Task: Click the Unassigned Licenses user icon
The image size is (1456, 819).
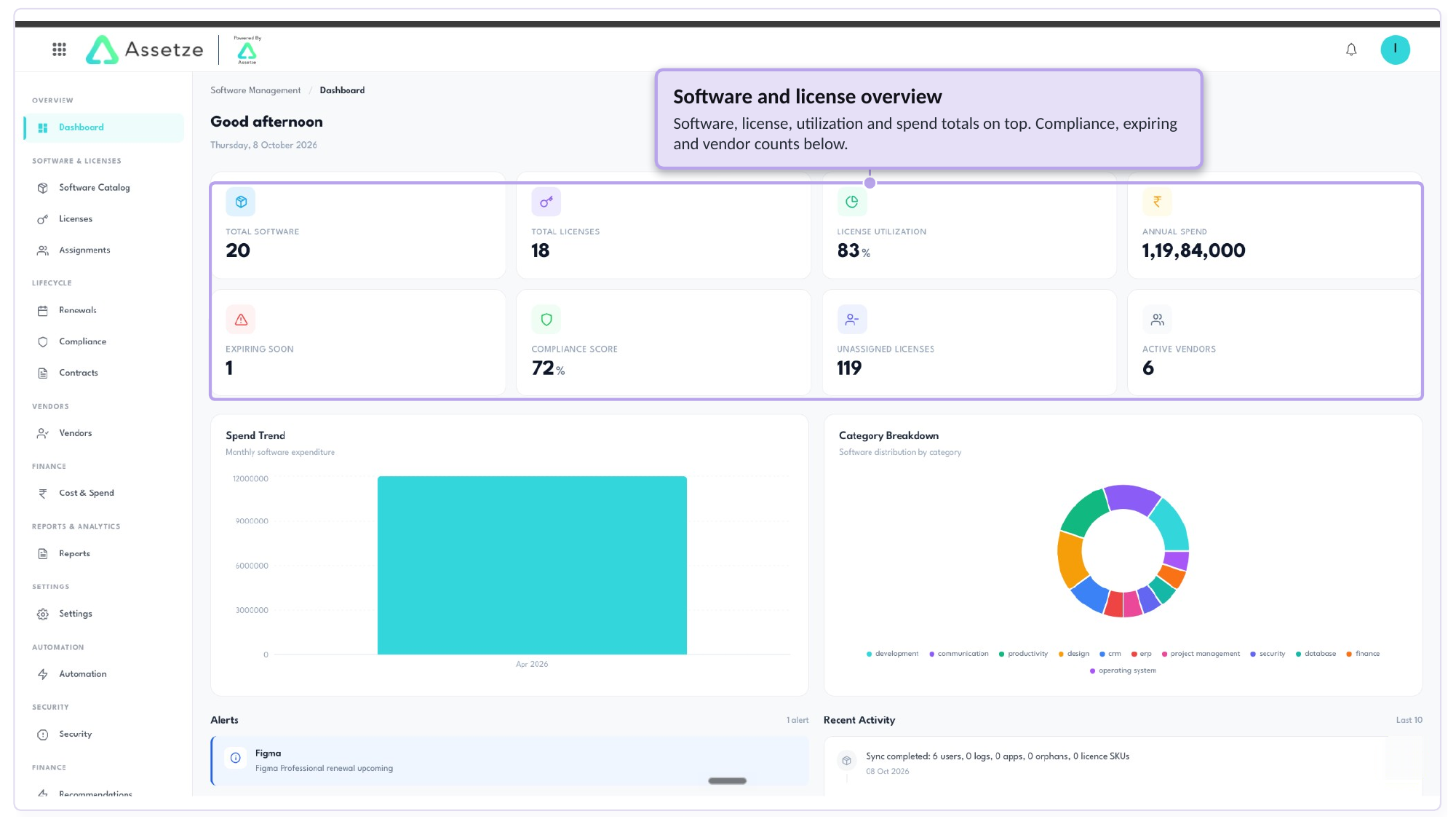Action: point(852,320)
